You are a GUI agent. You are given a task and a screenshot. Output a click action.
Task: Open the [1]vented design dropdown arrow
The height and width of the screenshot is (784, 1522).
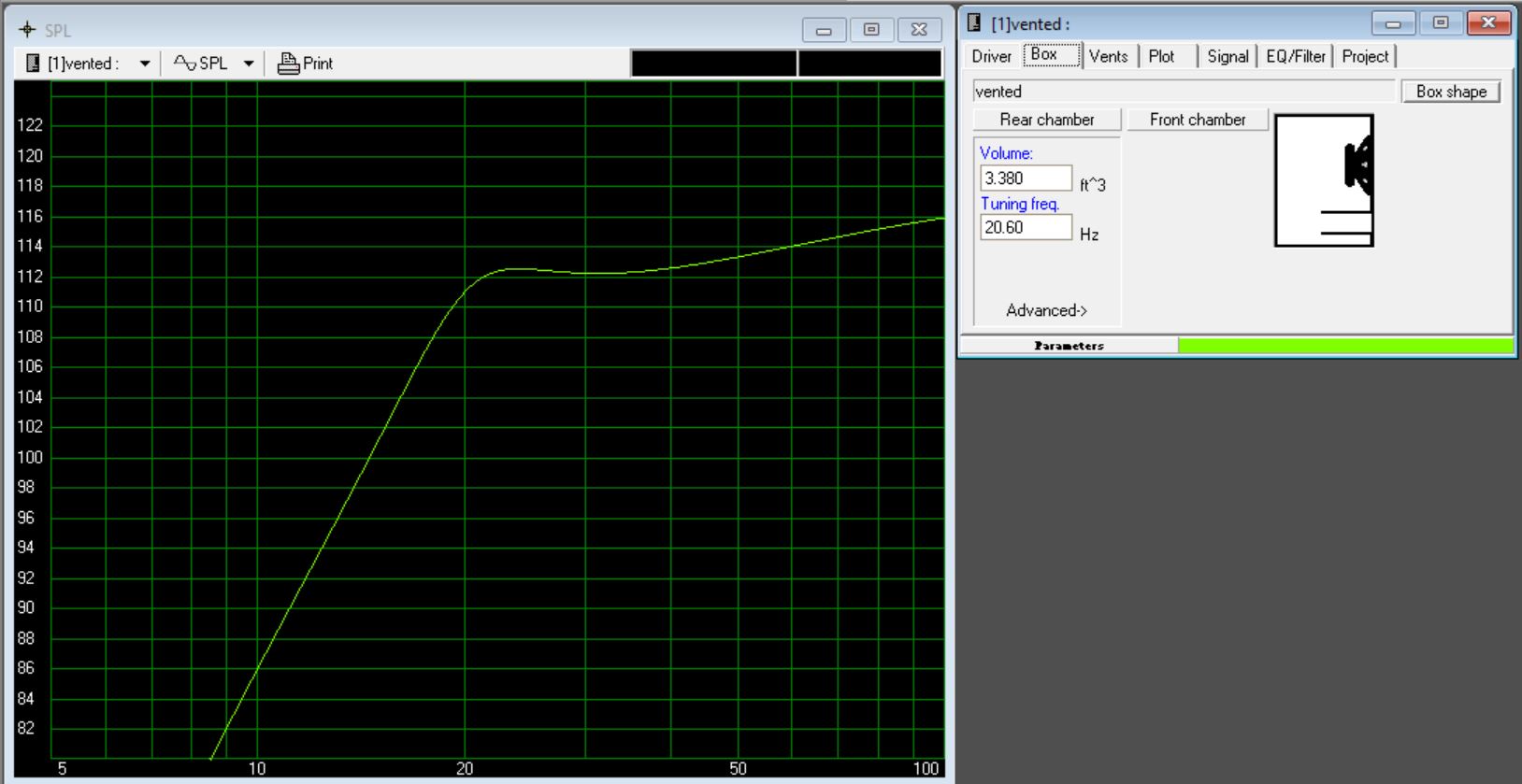[145, 64]
